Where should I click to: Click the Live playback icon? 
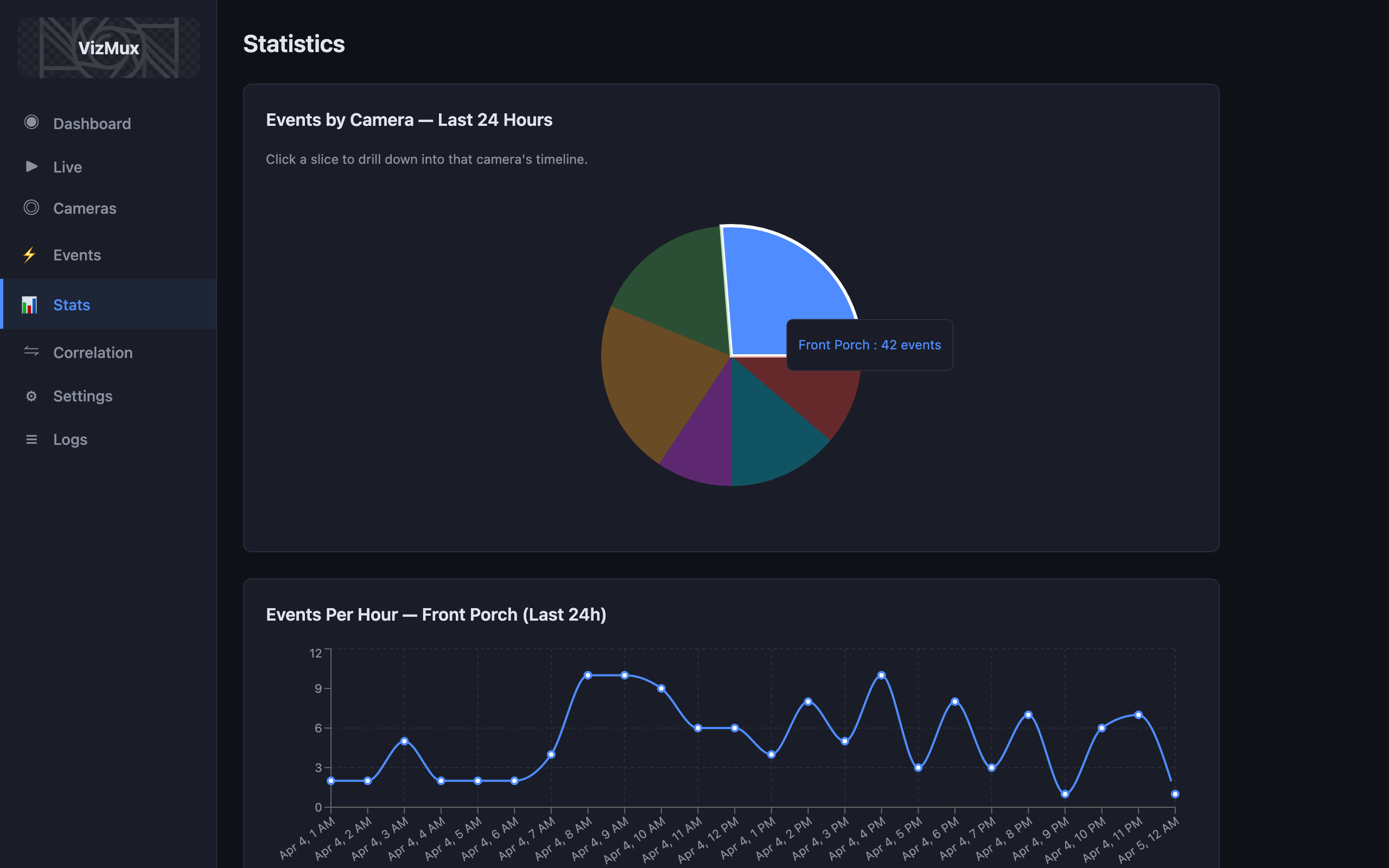click(31, 167)
